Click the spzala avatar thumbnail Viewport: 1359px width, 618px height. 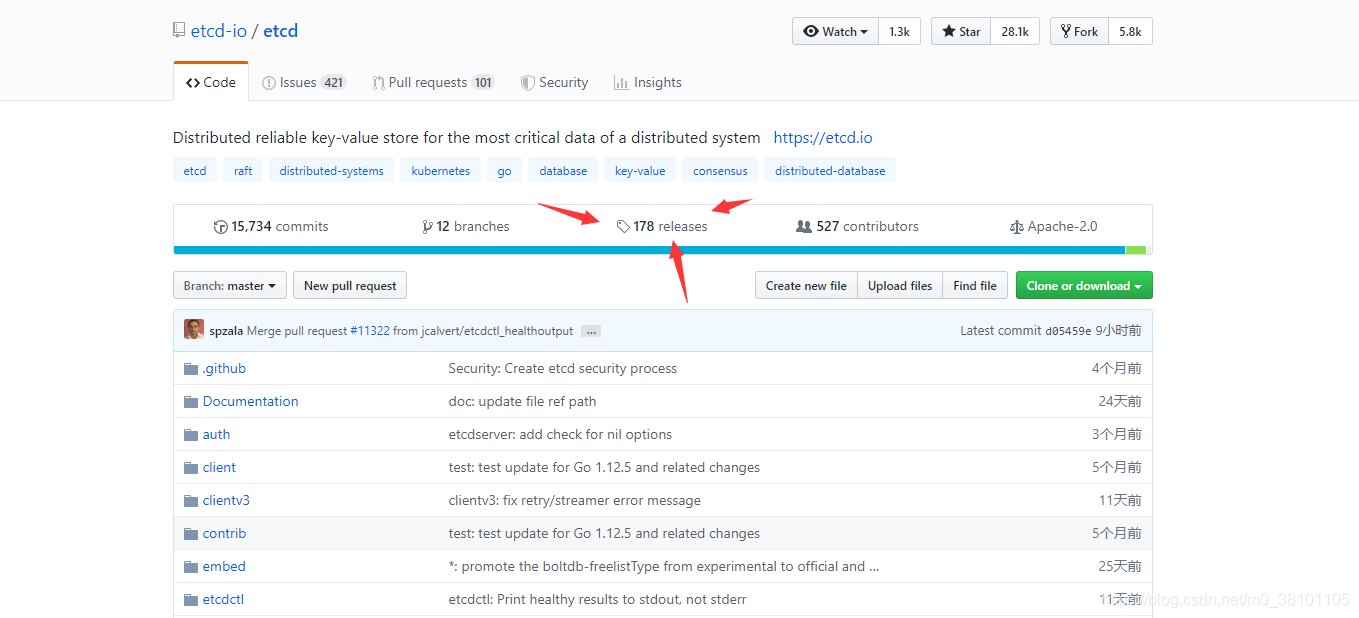(194, 330)
